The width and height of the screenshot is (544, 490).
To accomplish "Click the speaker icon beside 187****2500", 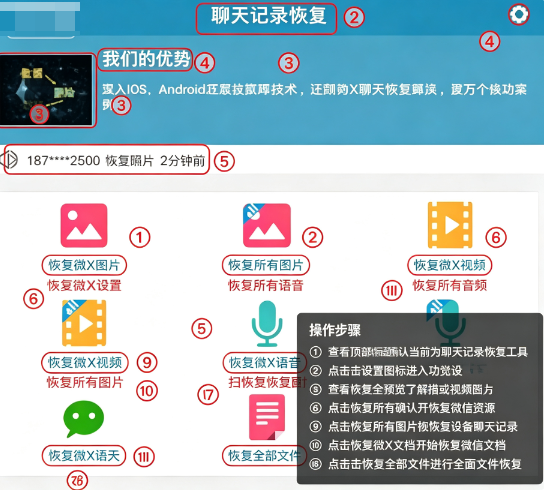I will coord(9,160).
